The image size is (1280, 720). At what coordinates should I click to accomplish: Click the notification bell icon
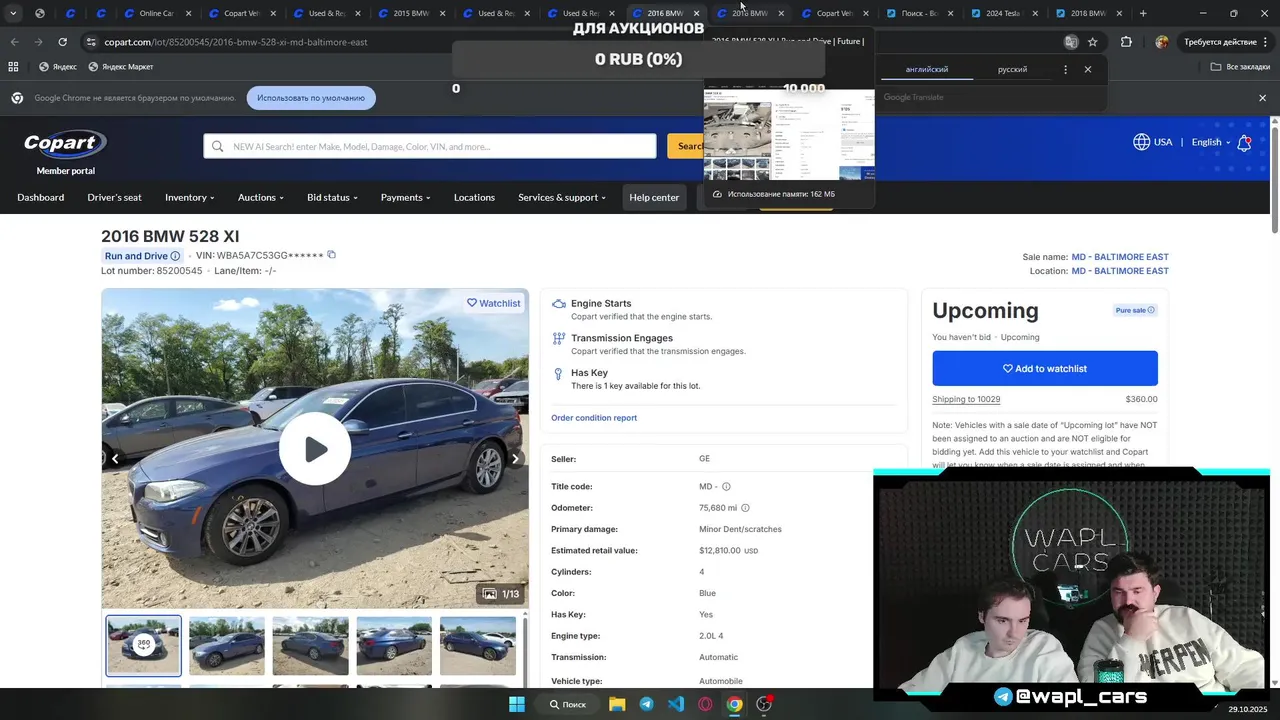coord(1244,143)
